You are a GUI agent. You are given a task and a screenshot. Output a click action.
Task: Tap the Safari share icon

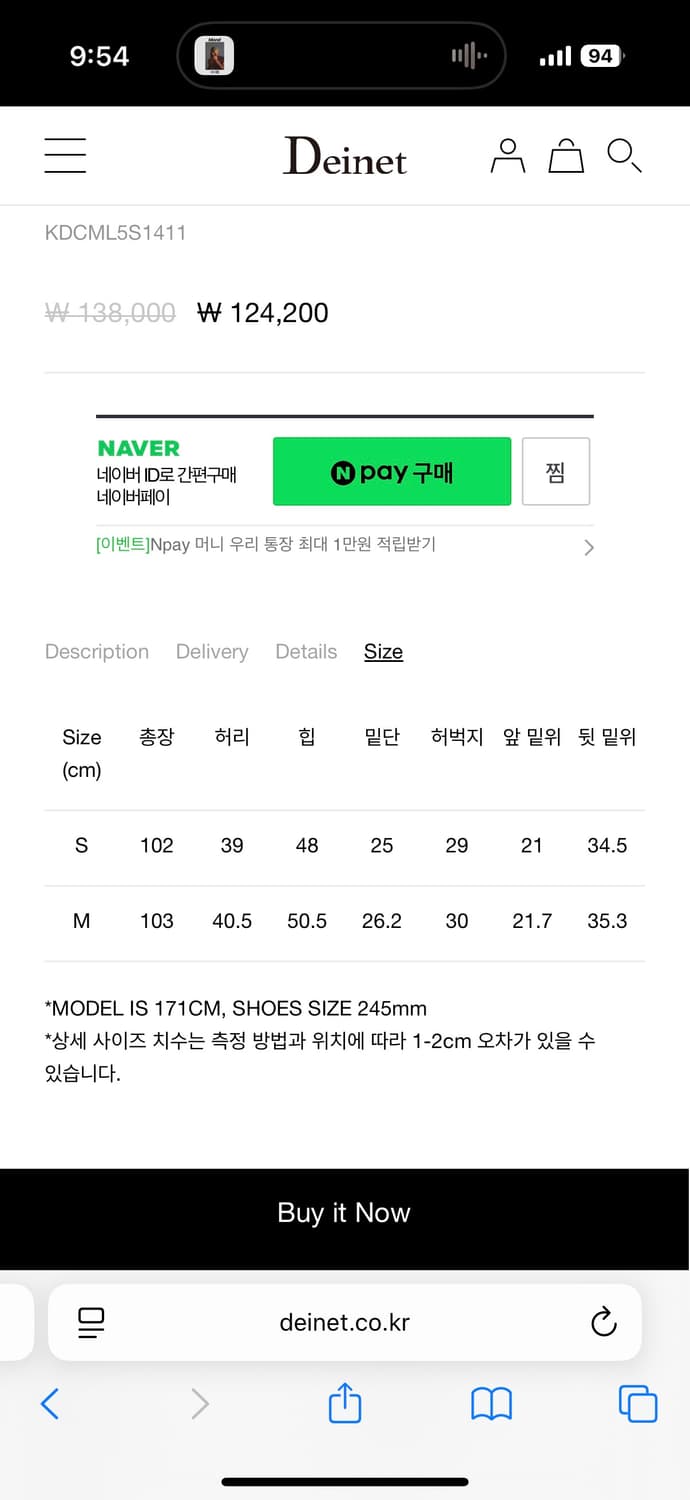point(344,1403)
